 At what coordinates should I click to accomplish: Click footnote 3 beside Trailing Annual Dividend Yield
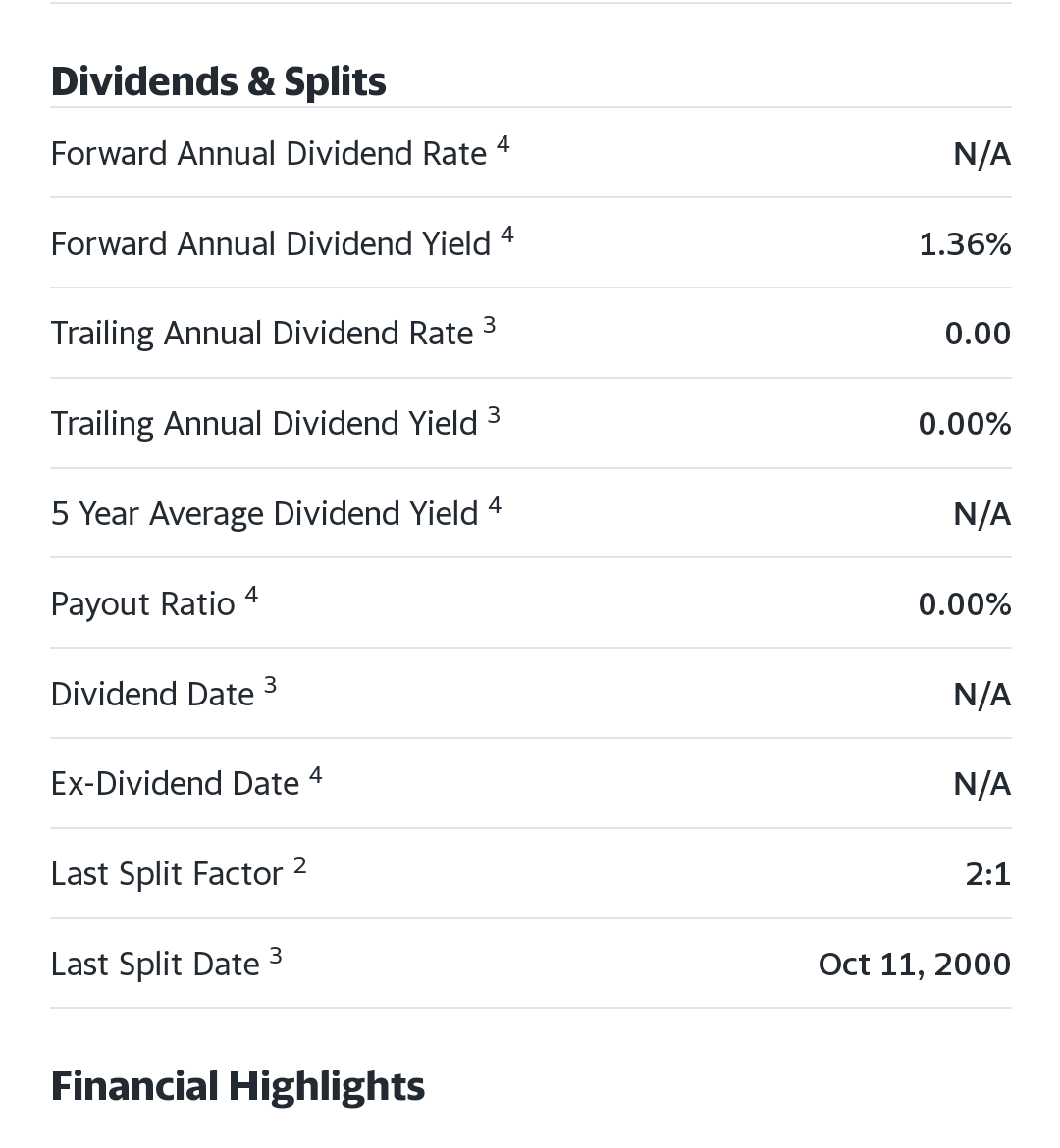click(494, 415)
